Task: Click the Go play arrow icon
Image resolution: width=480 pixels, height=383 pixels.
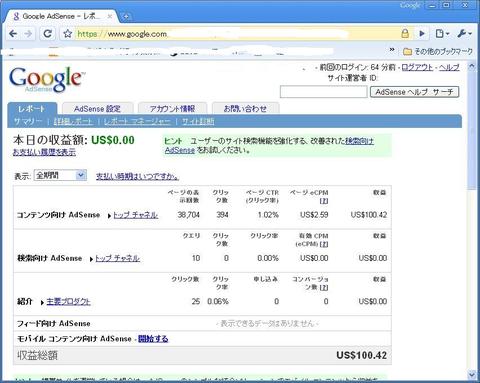Action: 422,34
